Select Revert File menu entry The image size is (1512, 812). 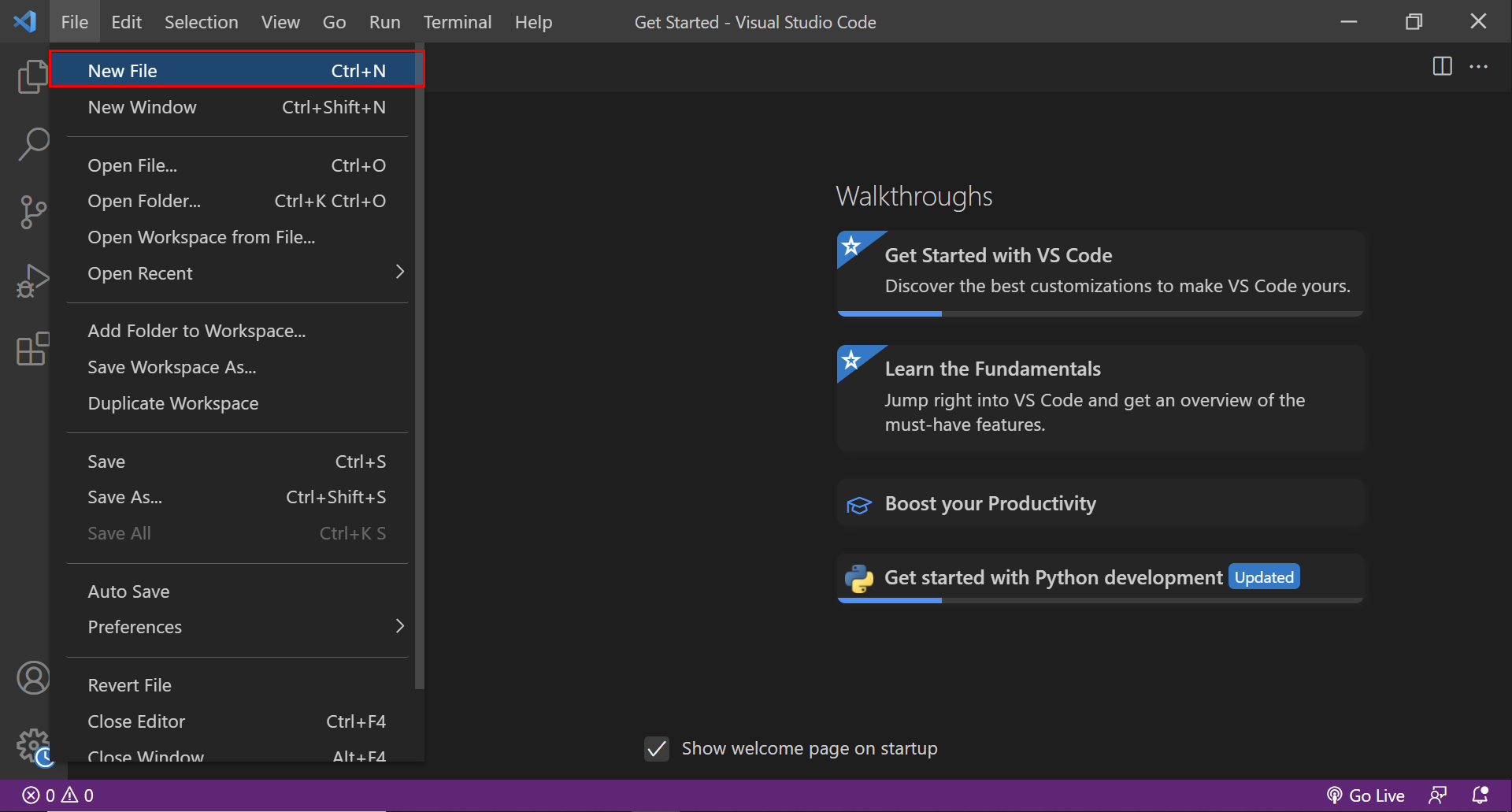(x=237, y=685)
